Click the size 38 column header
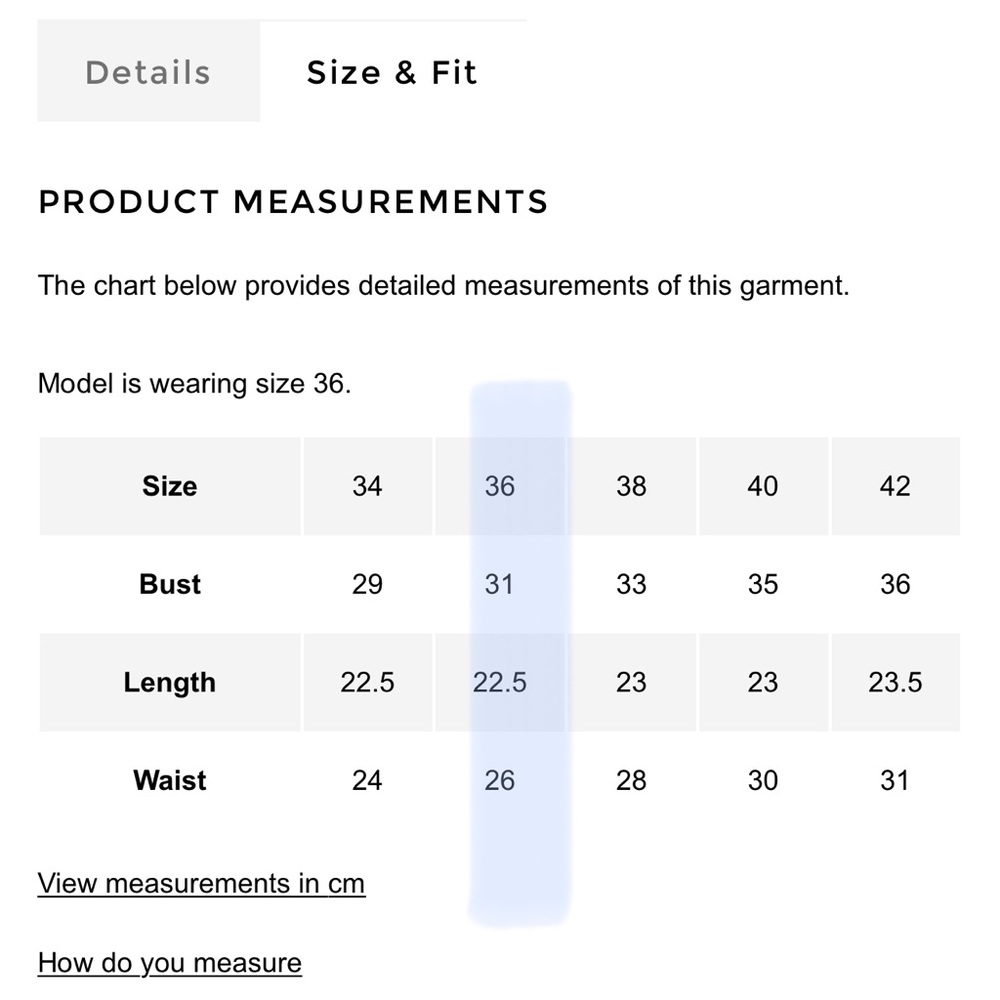The height and width of the screenshot is (1000, 1000). tap(631, 486)
